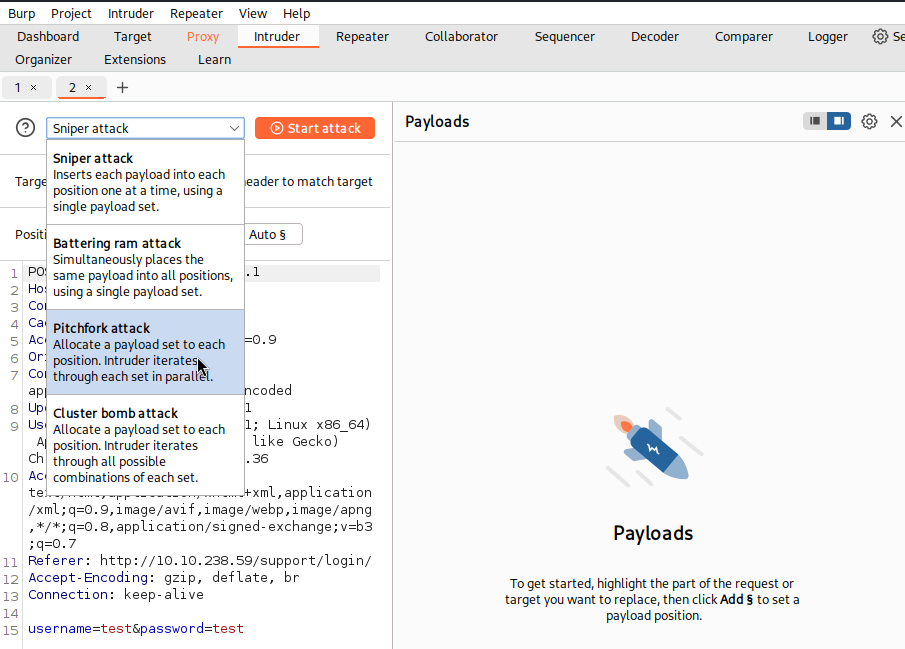Open the Sequencer tab
Screen dimensions: 905x649
564,36
